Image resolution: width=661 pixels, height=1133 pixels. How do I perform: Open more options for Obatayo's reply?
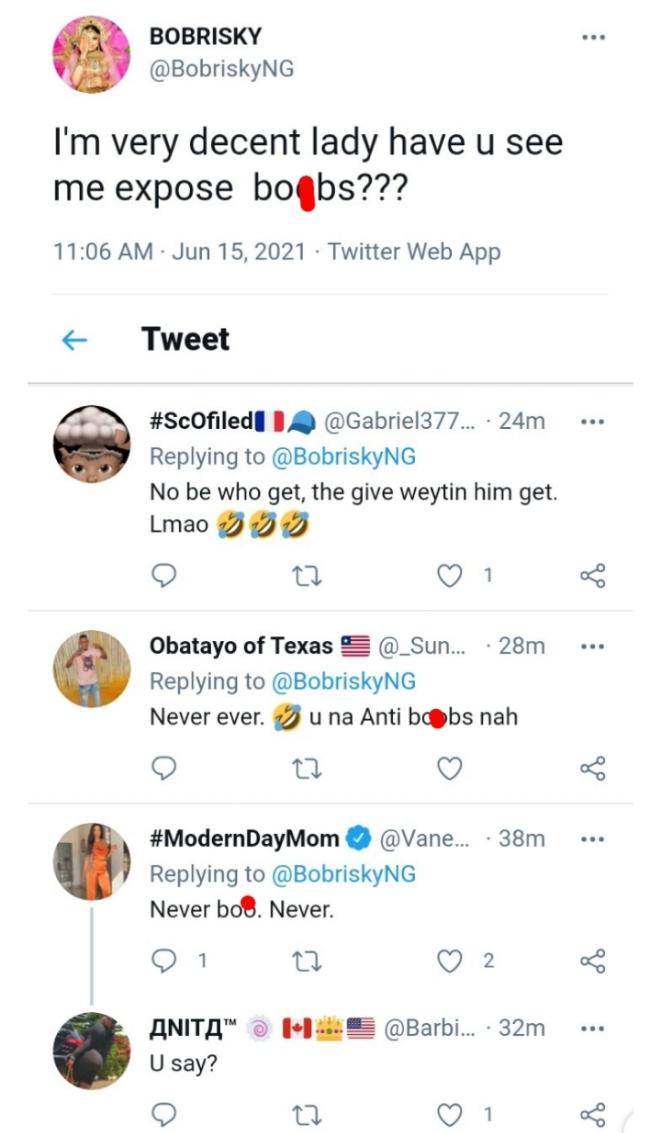[x=593, y=646]
